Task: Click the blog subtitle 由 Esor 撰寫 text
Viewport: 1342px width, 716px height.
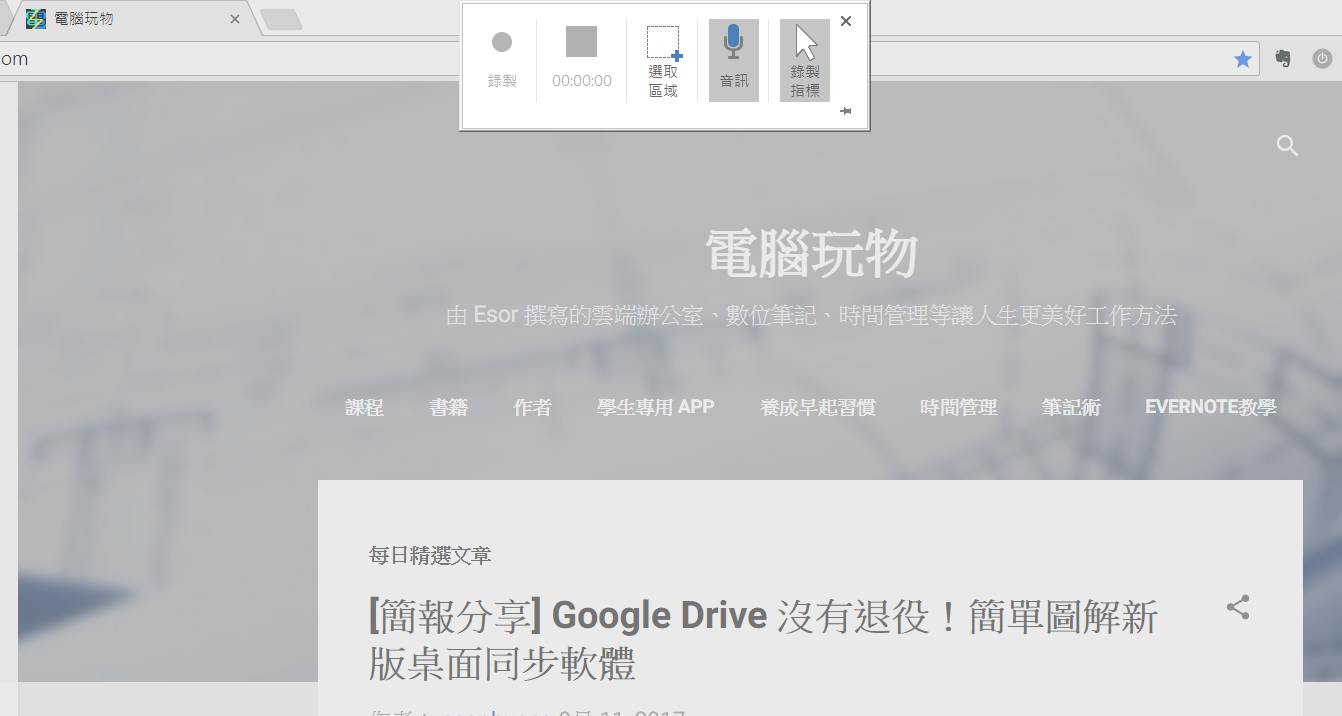Action: (x=811, y=316)
